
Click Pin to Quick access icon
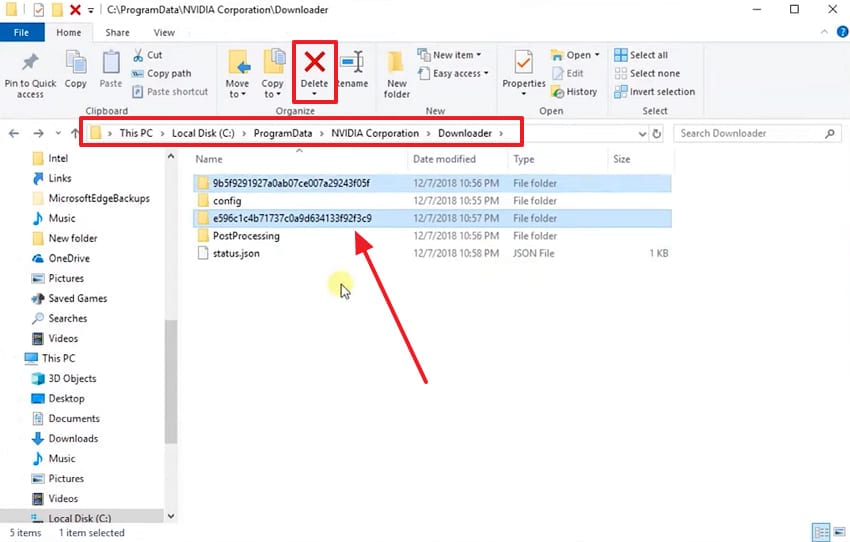[x=30, y=62]
